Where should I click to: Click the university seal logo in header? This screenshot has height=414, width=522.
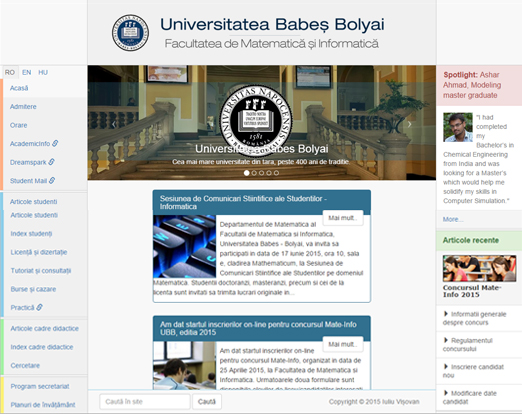pos(130,33)
